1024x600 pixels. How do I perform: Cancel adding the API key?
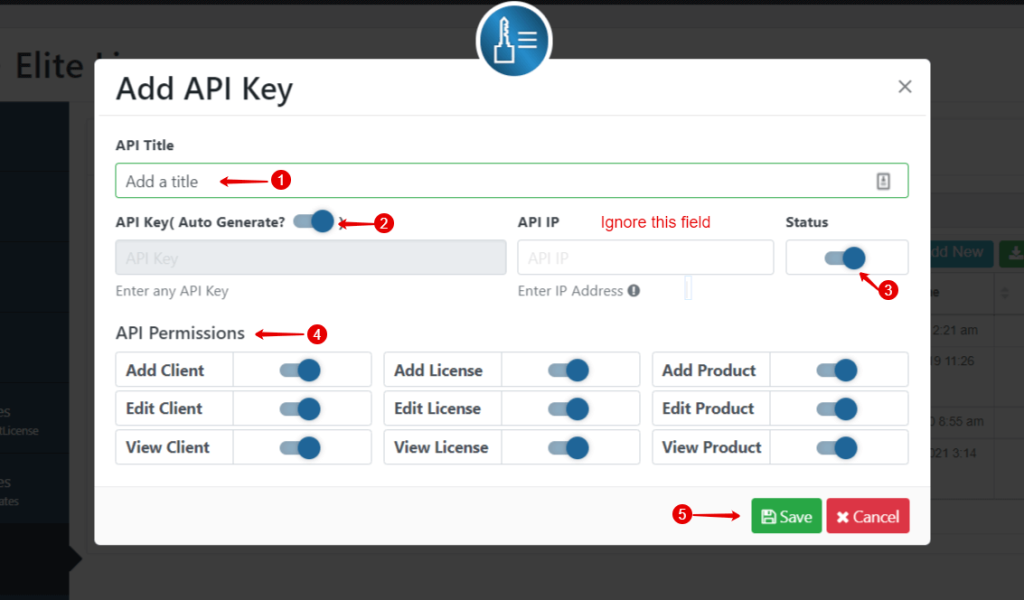[868, 516]
